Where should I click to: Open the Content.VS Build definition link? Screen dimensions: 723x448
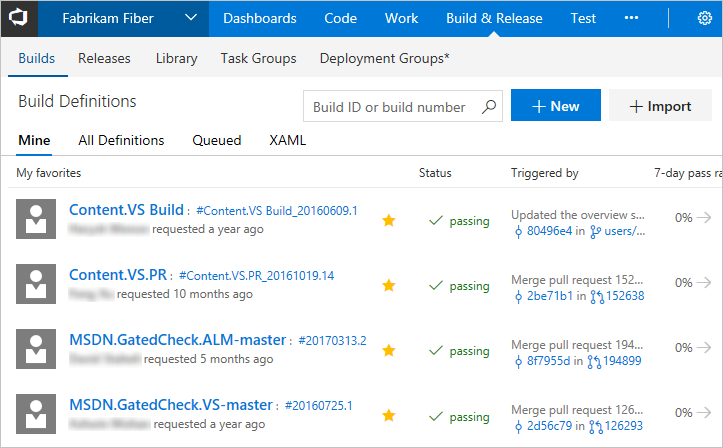coord(126,210)
